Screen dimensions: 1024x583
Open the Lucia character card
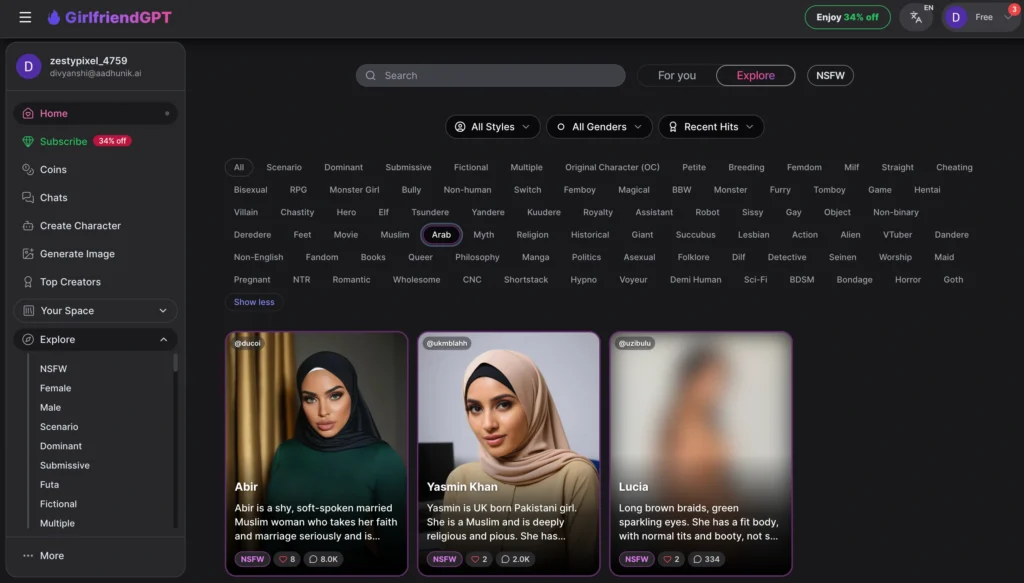tap(701, 454)
